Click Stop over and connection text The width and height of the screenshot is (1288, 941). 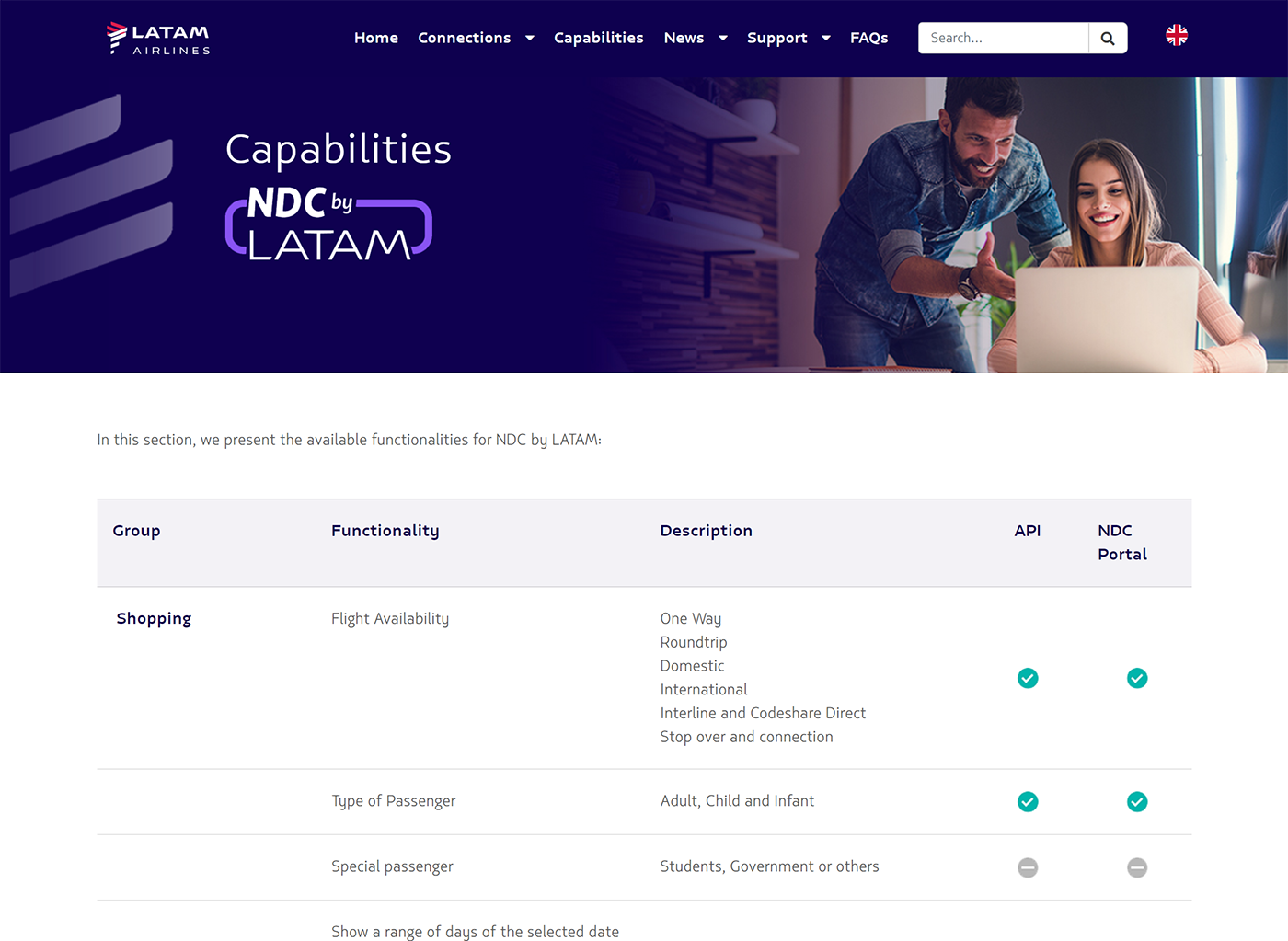746,737
